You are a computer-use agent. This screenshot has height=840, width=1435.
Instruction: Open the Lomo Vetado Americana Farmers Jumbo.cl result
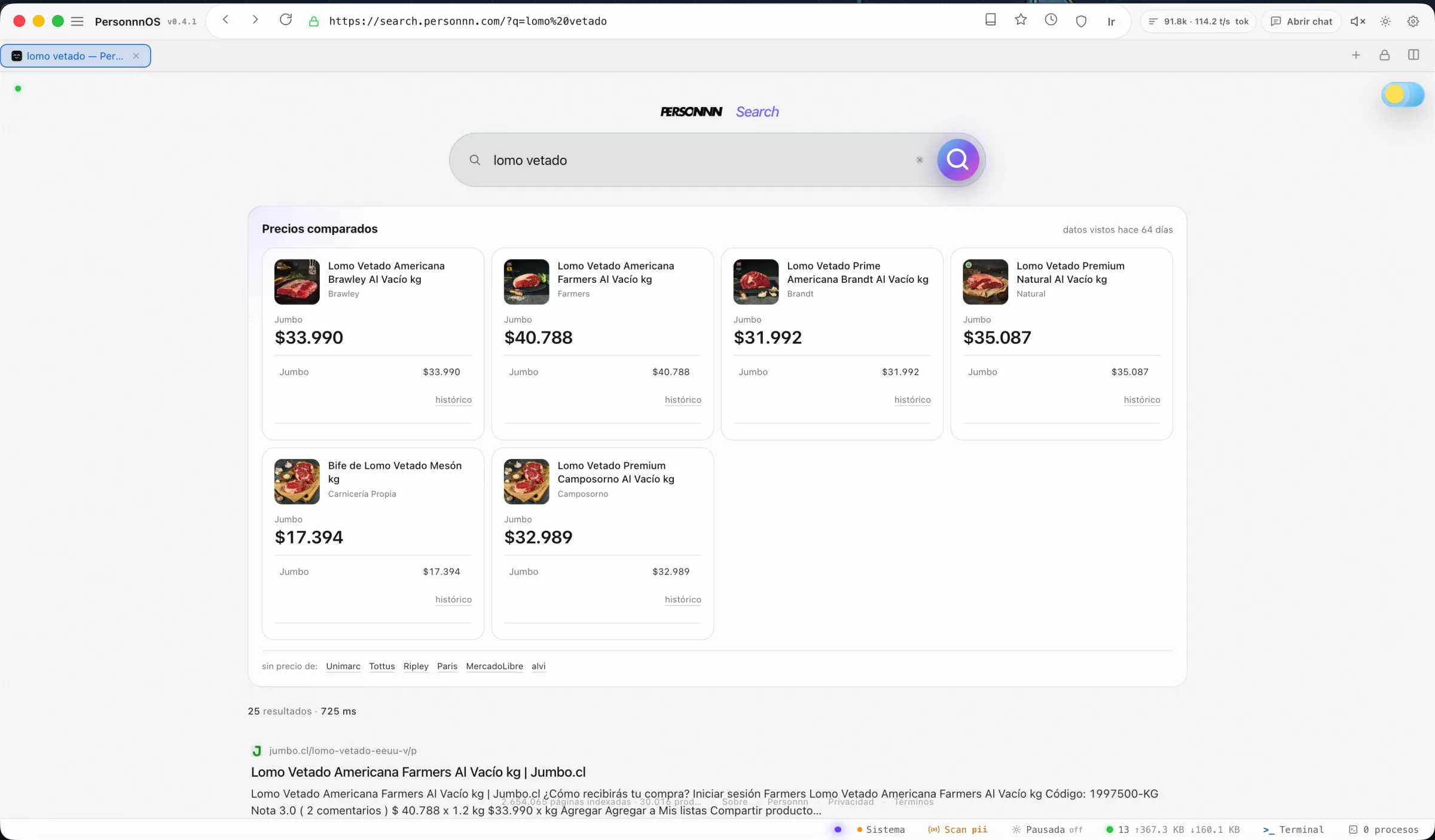tap(418, 772)
